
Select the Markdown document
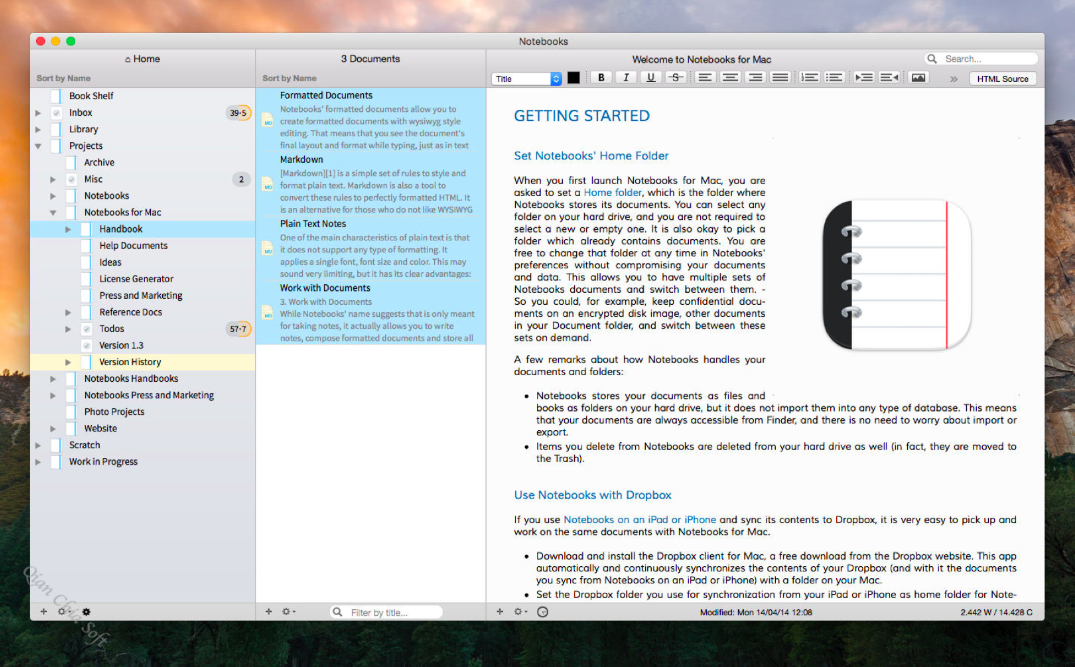[x=371, y=184]
